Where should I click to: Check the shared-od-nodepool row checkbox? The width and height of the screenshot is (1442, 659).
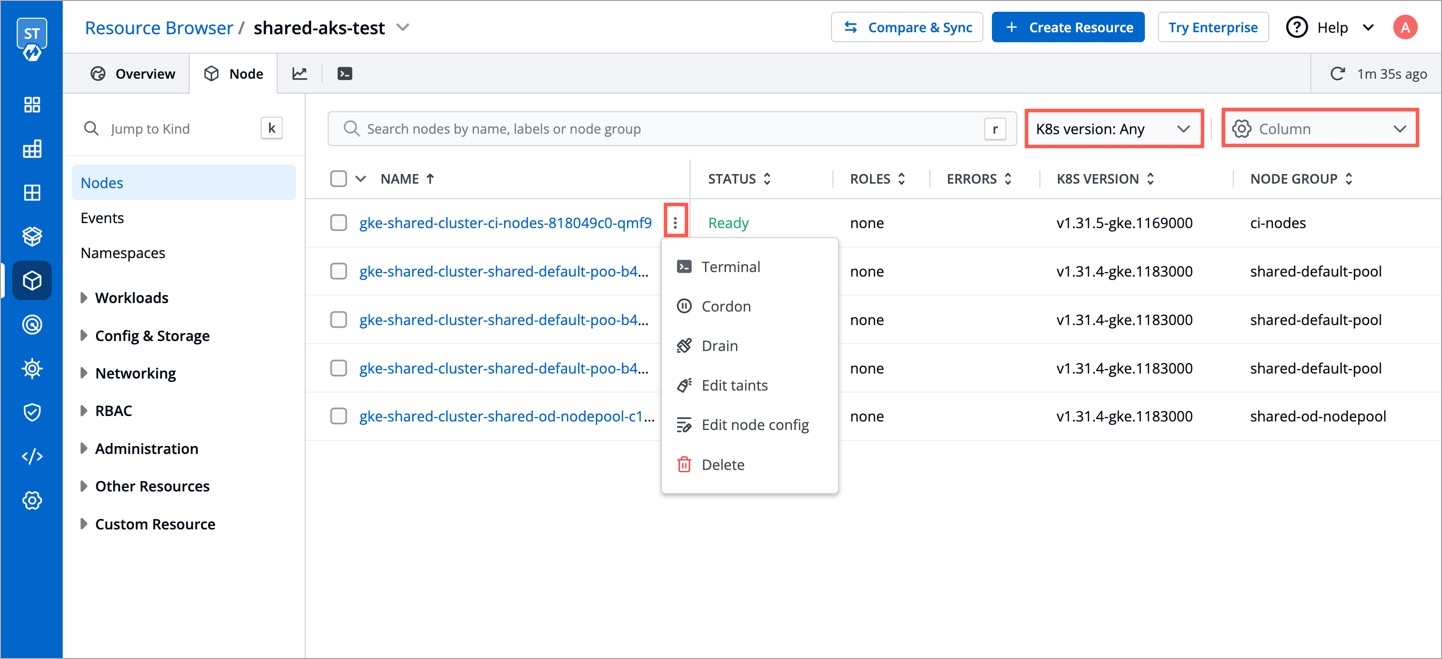[339, 416]
